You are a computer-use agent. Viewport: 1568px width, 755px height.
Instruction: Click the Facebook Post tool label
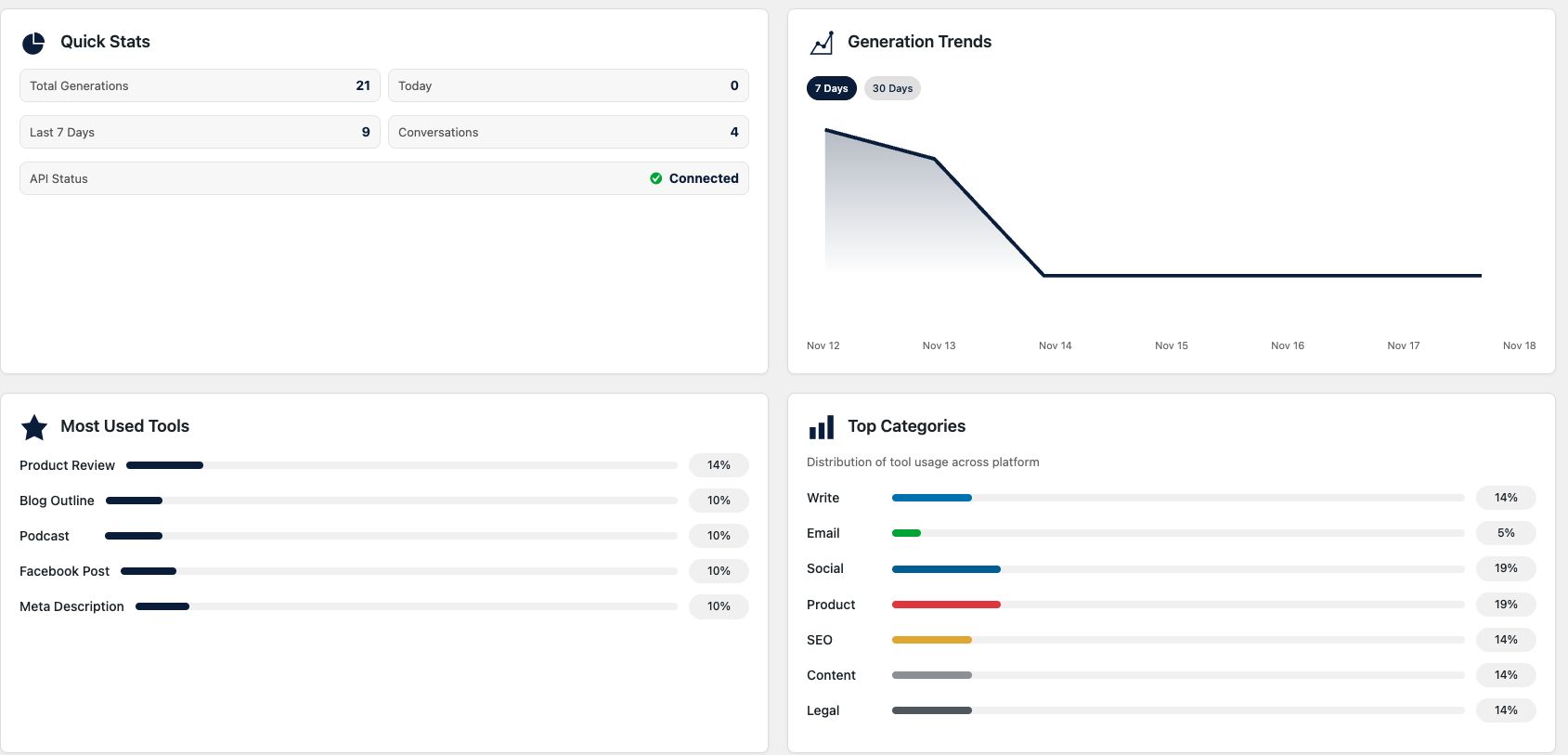64,571
